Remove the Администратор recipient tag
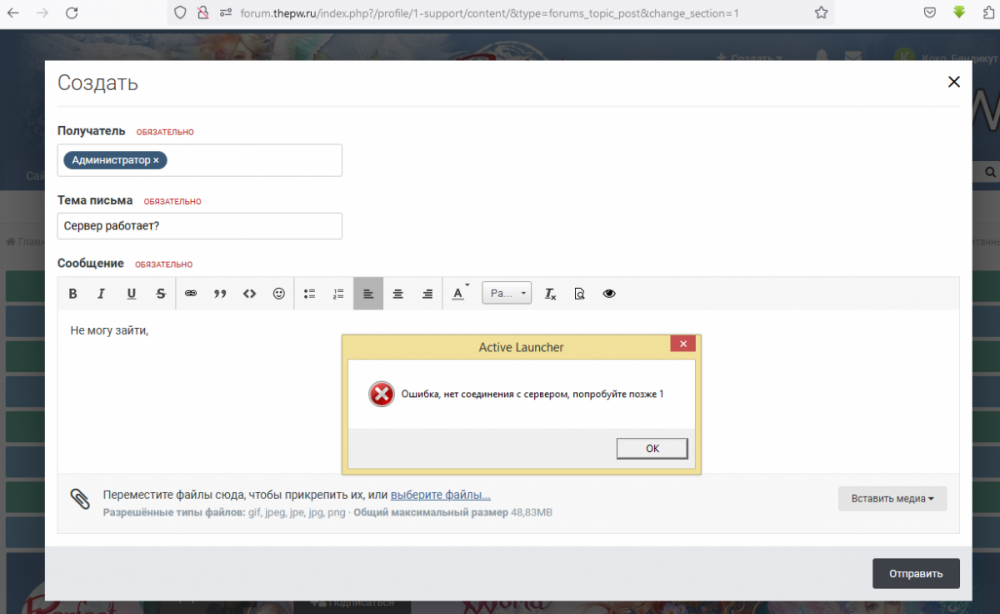Screen dimensions: 1000x614 (156, 160)
